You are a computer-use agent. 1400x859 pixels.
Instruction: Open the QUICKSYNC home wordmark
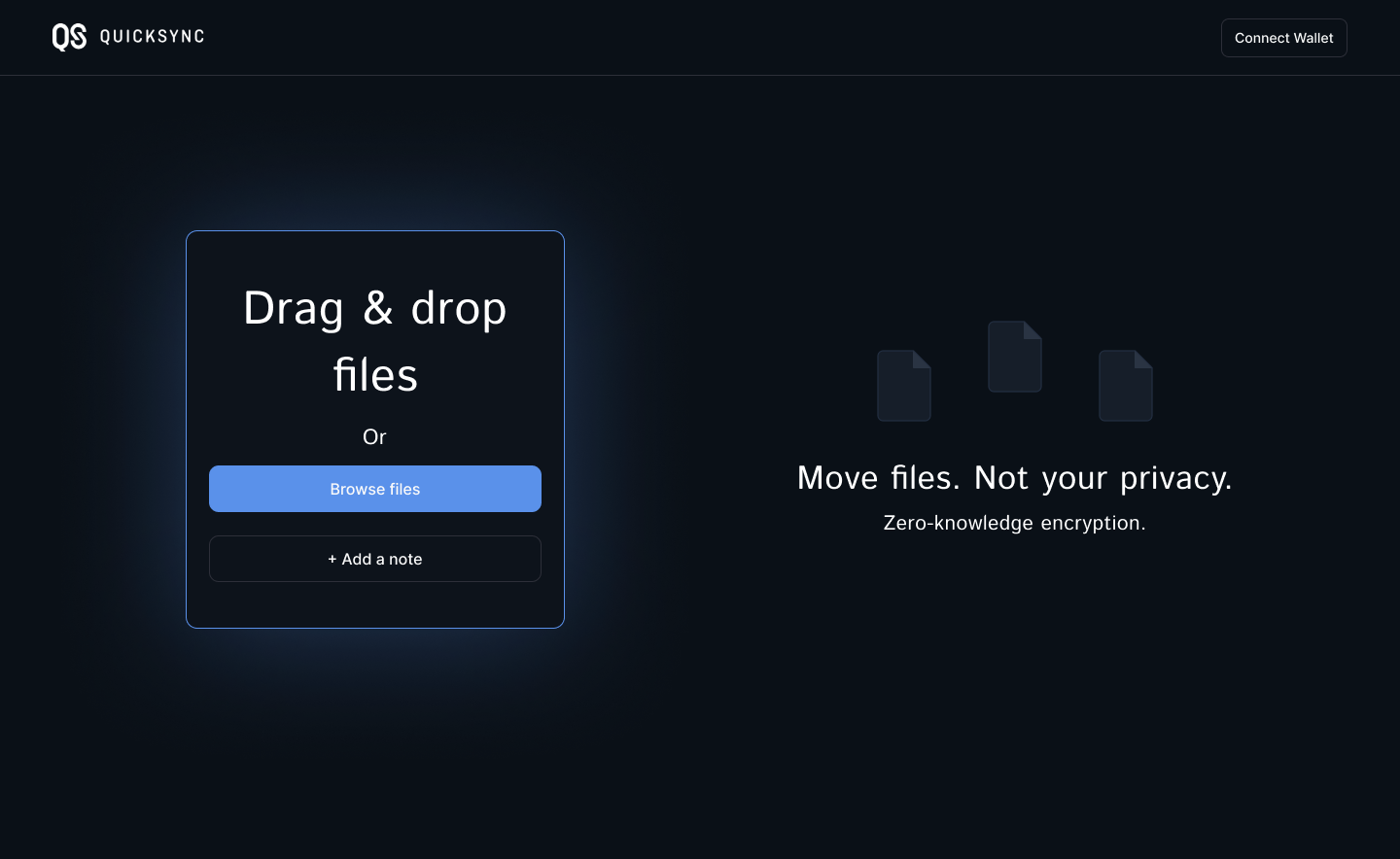(153, 37)
